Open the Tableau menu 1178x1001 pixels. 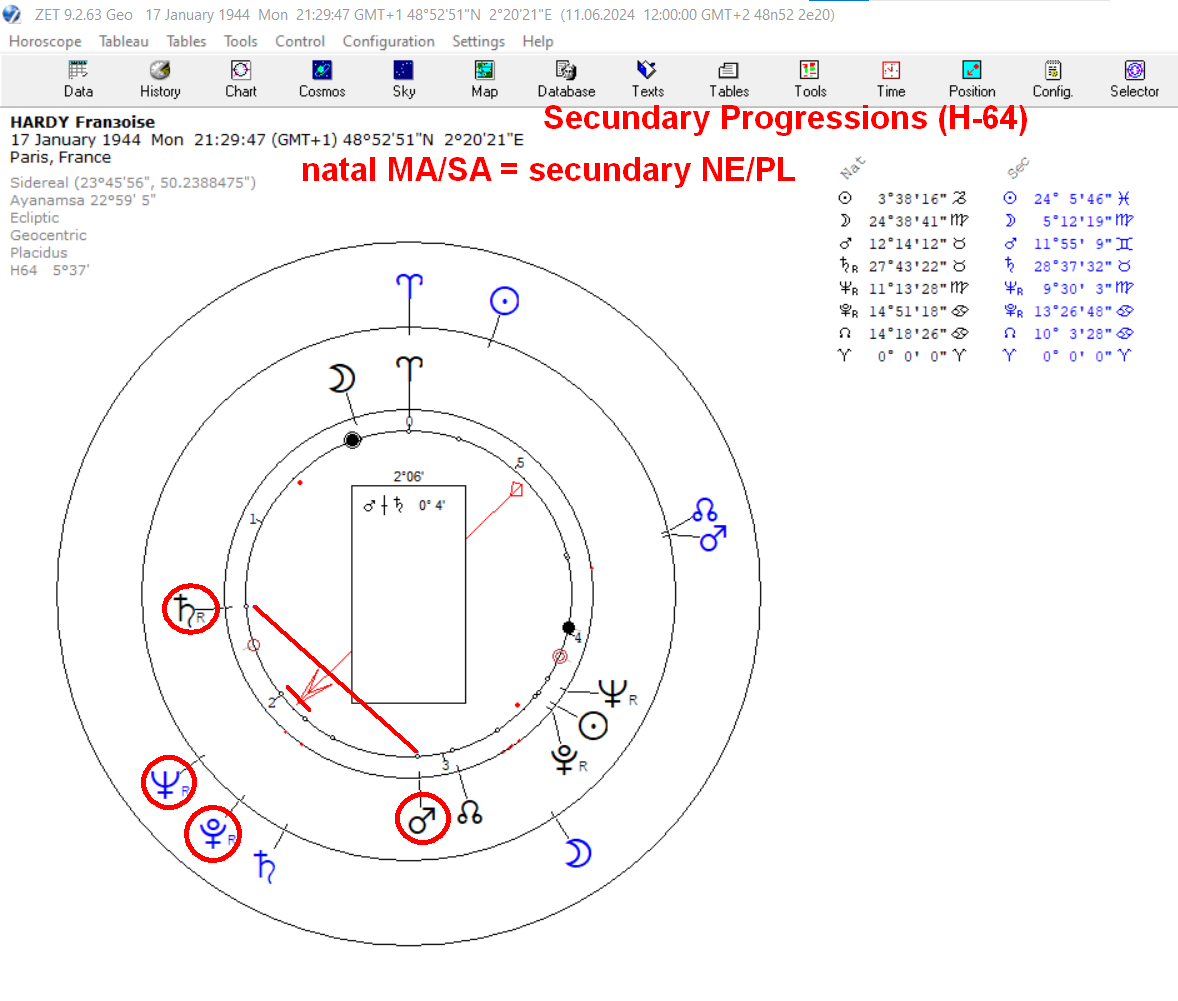[x=123, y=41]
